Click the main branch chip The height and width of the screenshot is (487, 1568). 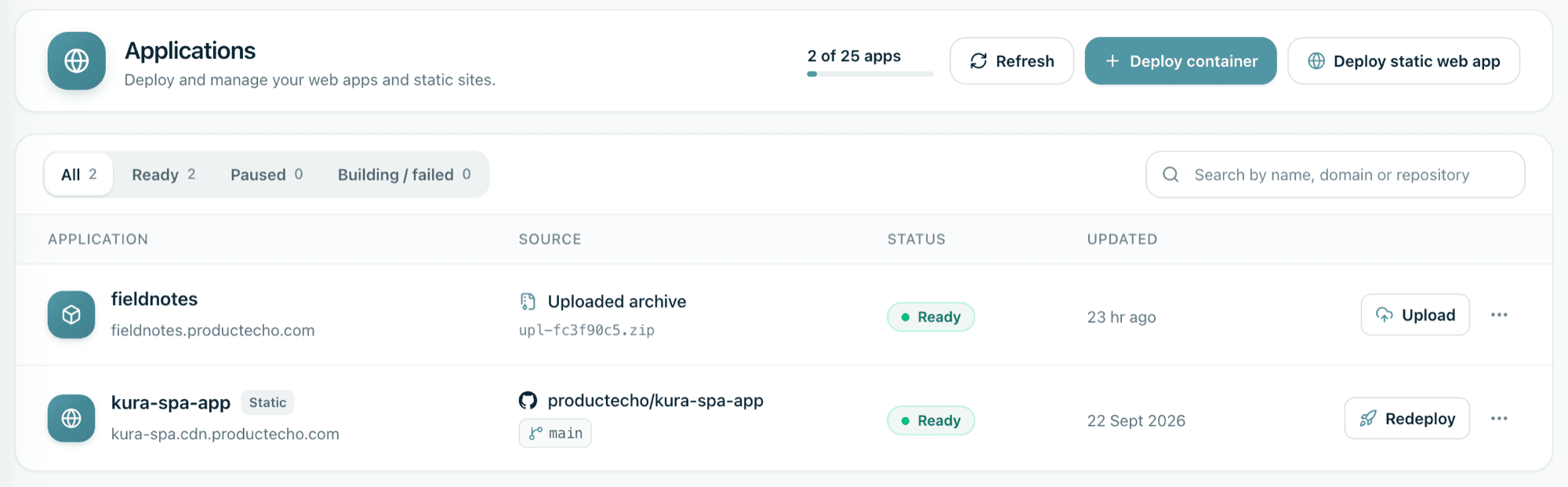pyautogui.click(x=555, y=433)
